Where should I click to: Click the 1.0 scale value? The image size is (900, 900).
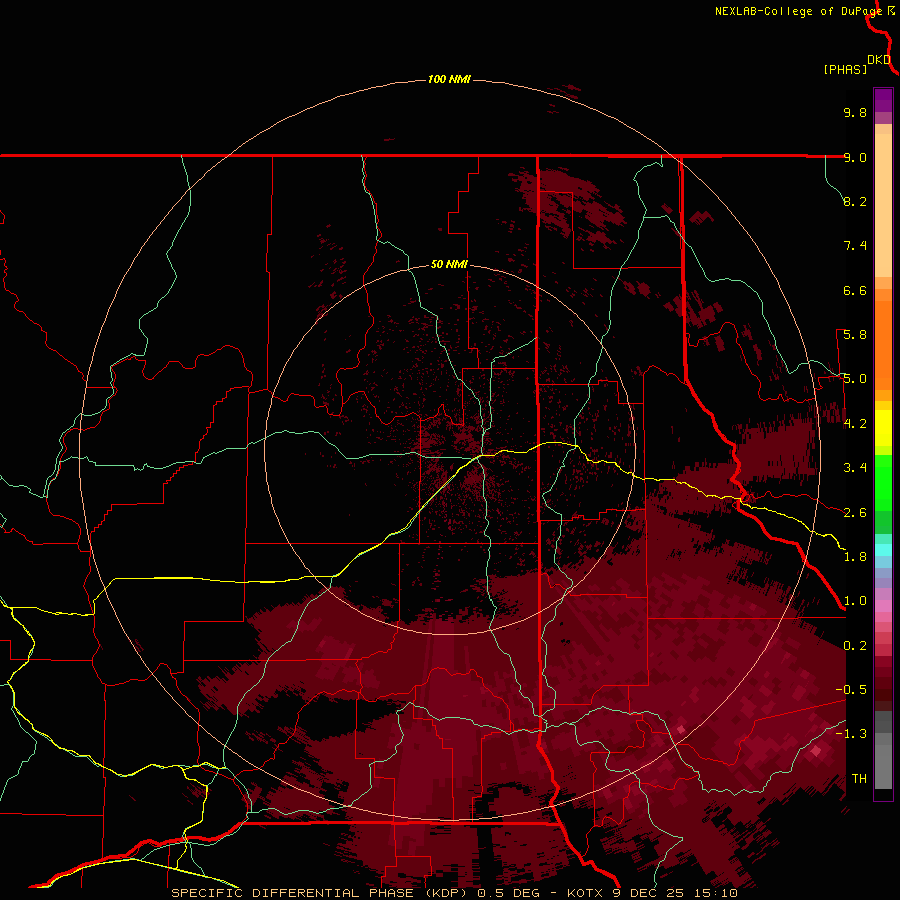pos(855,601)
